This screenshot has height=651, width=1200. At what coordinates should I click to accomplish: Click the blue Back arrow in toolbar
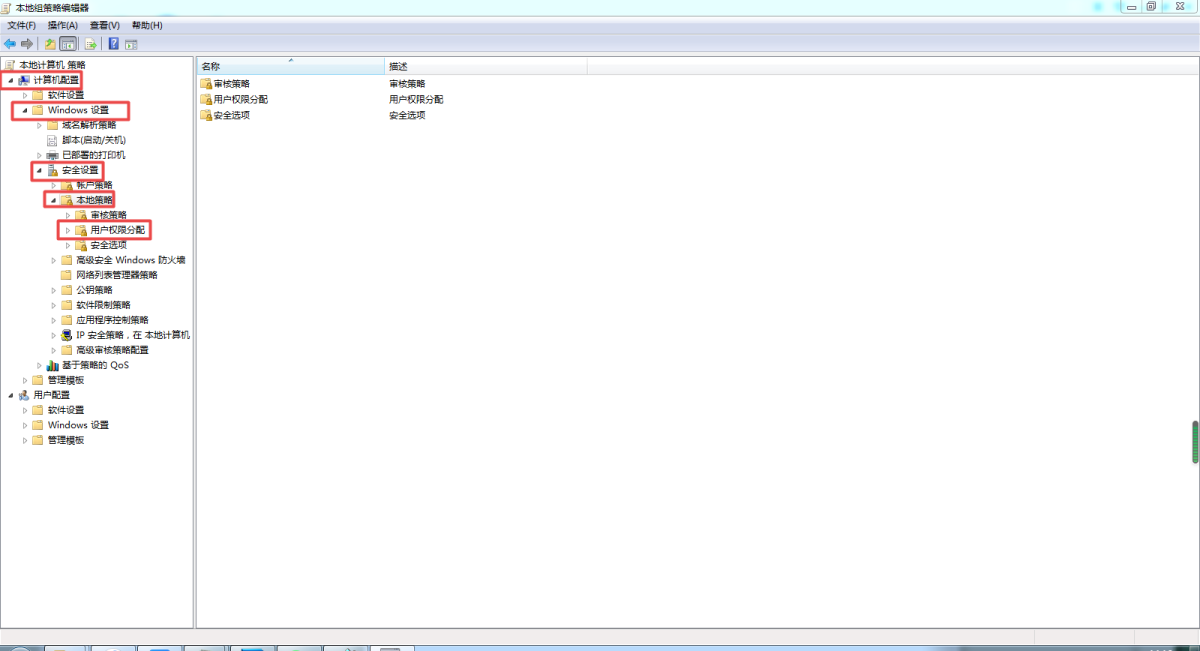tap(10, 44)
